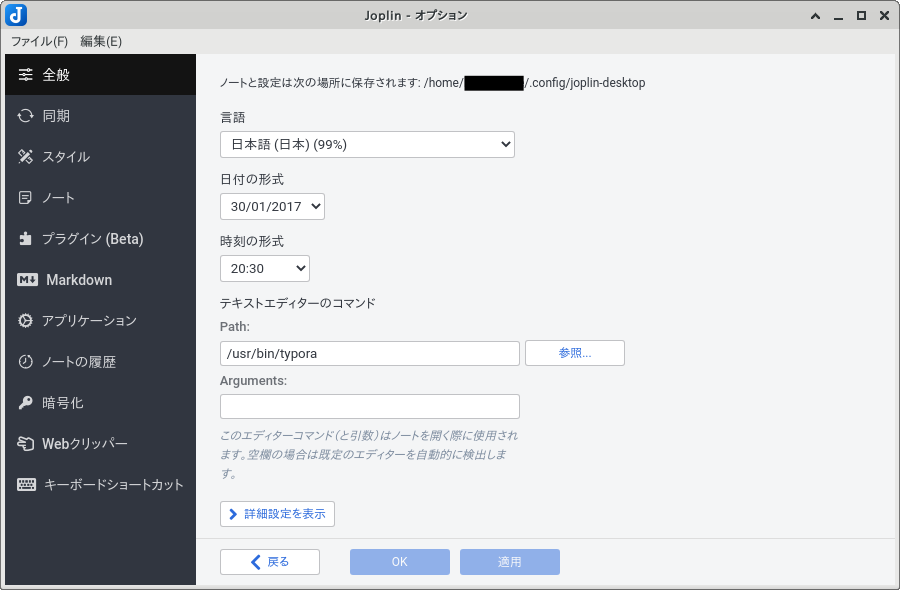Click the Arguments input field

pyautogui.click(x=370, y=406)
